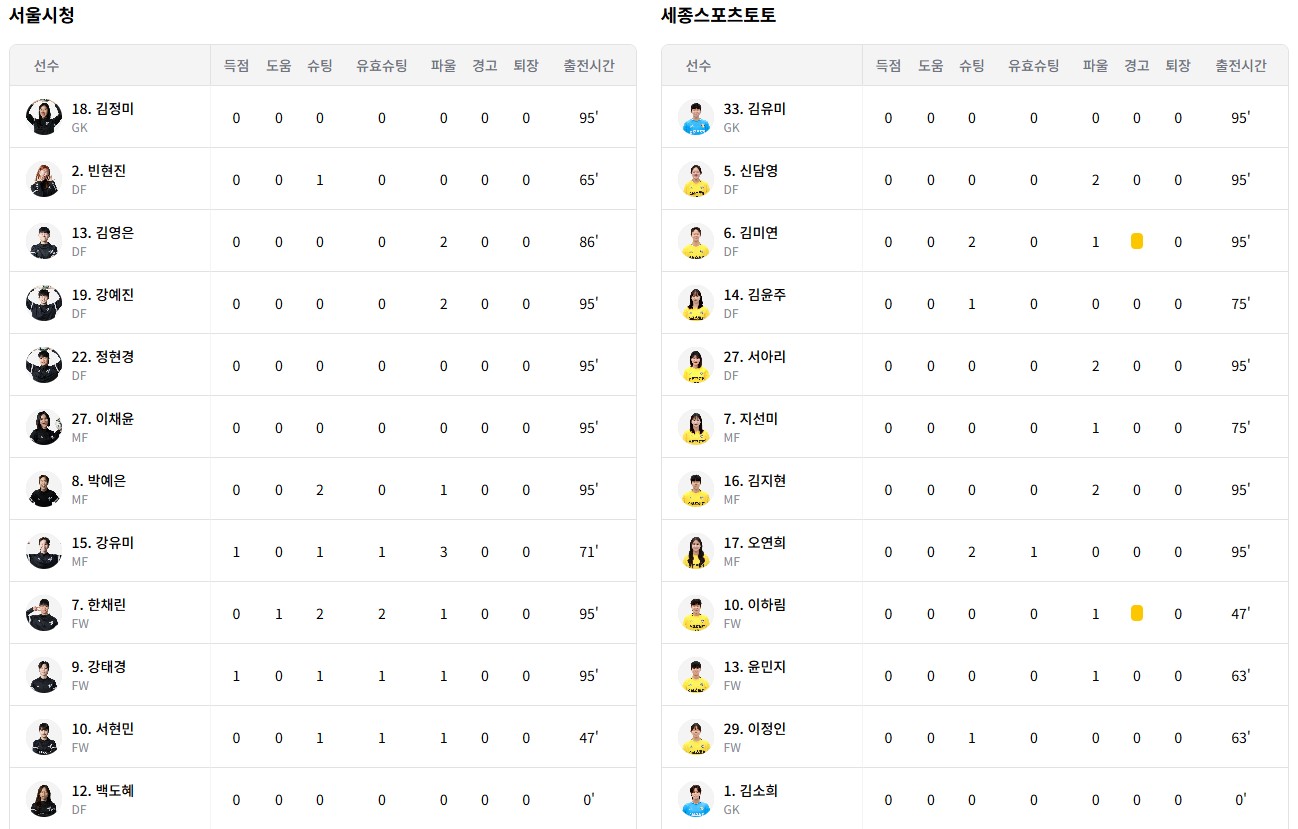The height and width of the screenshot is (829, 1298).
Task: Select 서현민's player avatar
Action: 44,737
